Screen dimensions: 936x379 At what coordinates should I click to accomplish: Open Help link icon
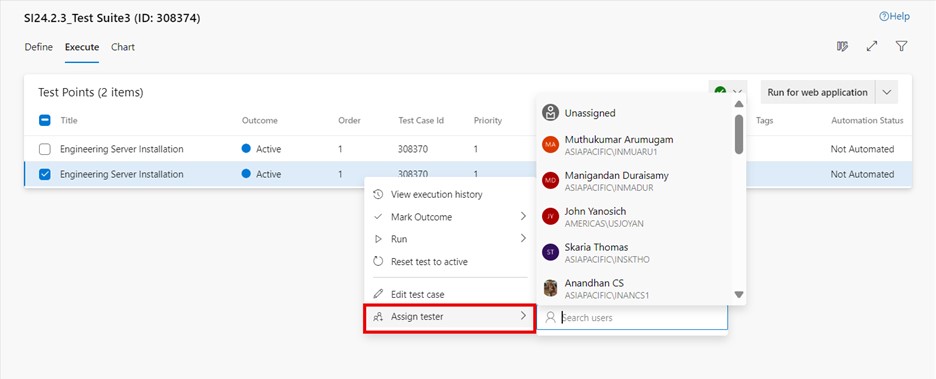coord(884,17)
